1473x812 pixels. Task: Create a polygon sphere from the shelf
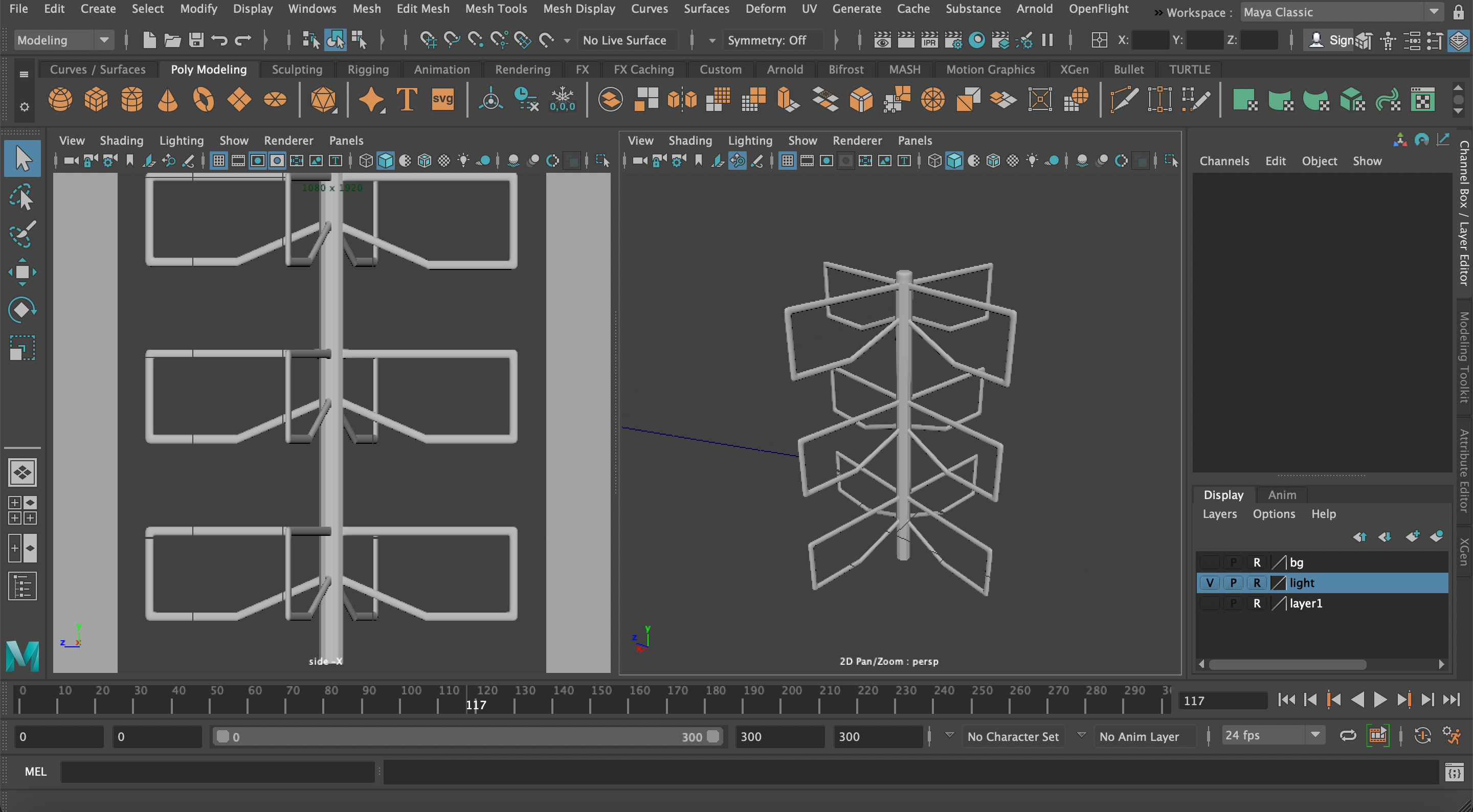[60, 100]
